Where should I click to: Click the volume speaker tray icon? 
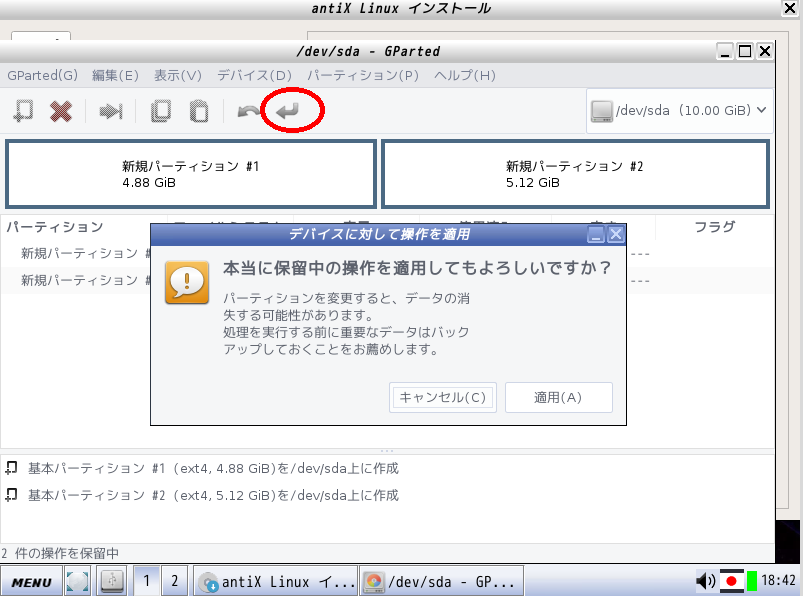[x=706, y=581]
